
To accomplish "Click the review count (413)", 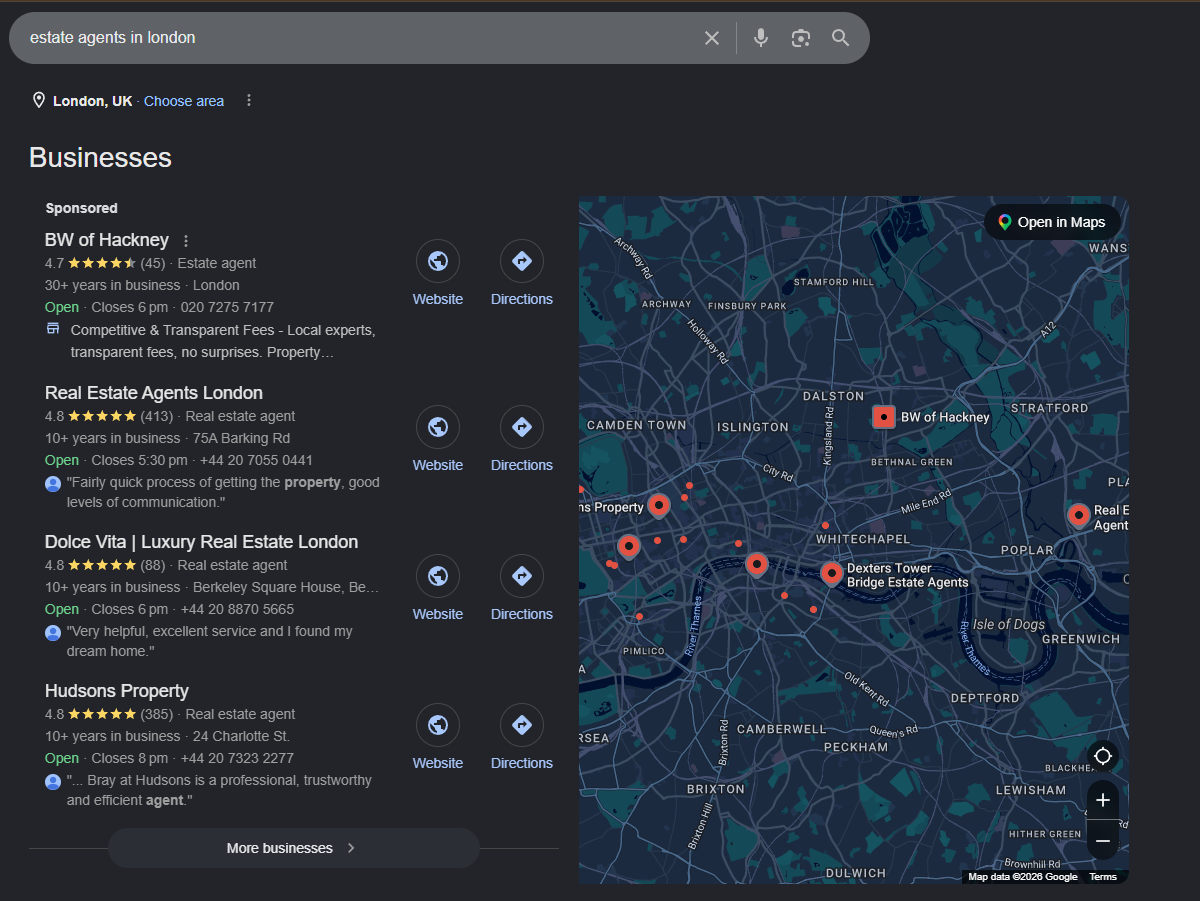I will click(157, 416).
